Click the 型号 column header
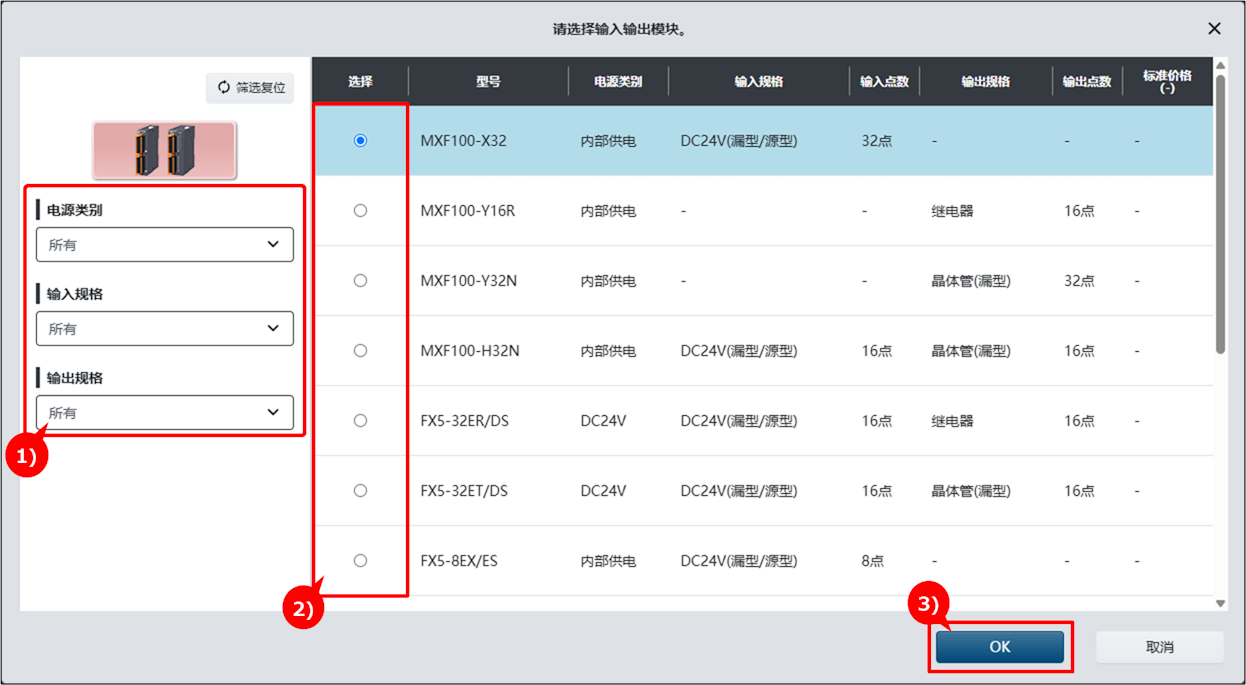 [488, 82]
